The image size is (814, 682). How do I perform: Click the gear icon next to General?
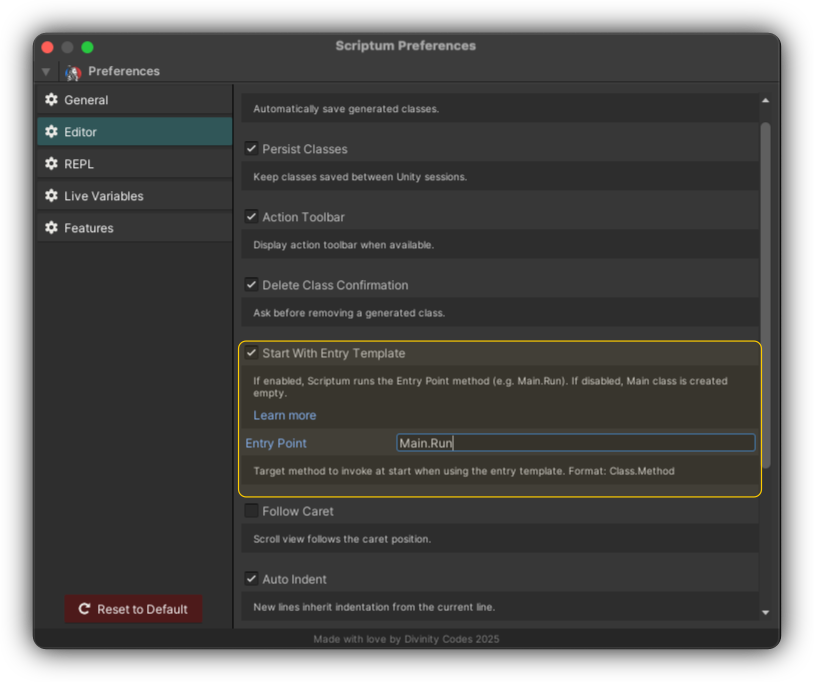pyautogui.click(x=51, y=100)
